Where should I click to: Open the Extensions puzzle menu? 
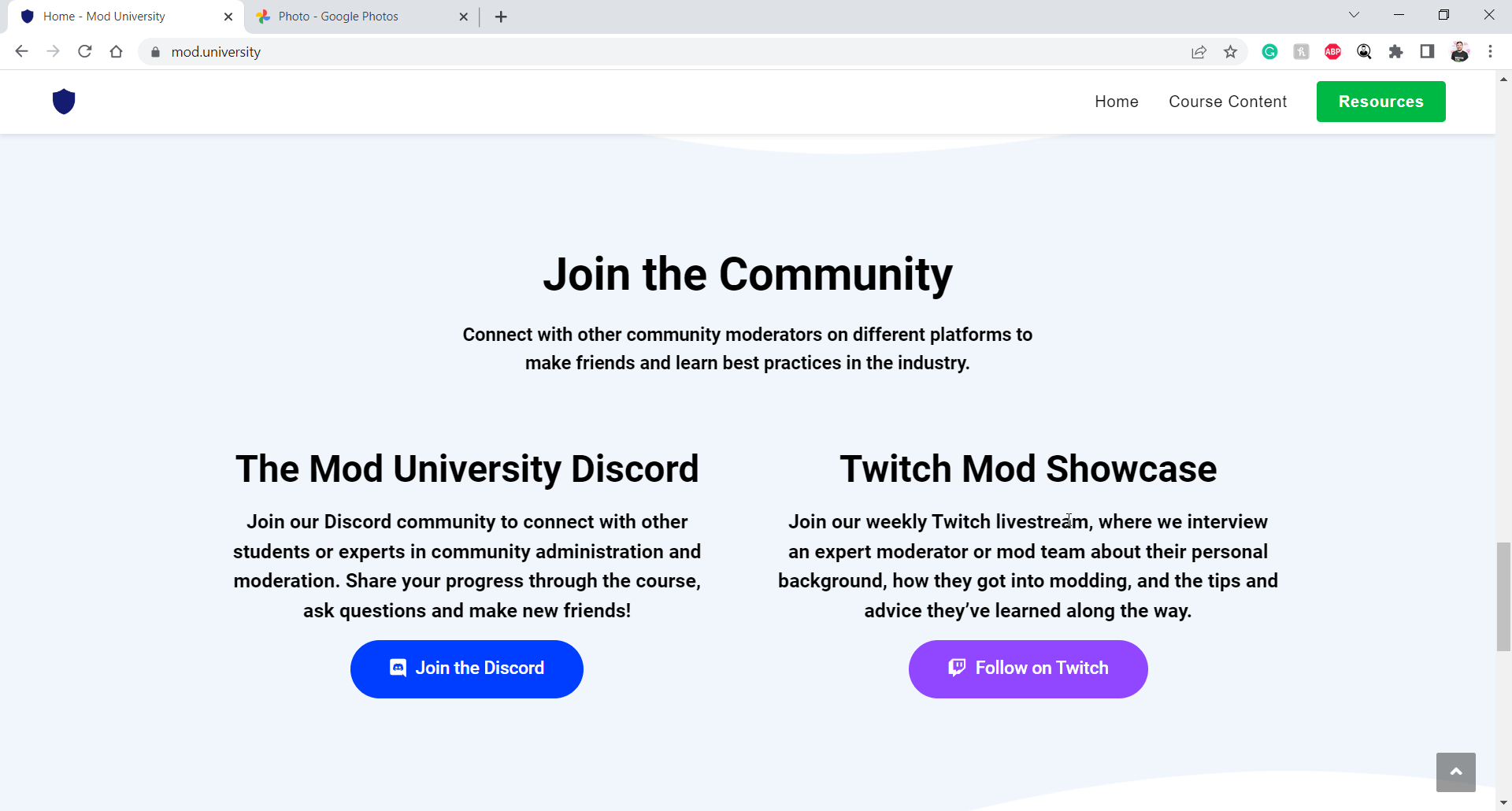(1395, 52)
